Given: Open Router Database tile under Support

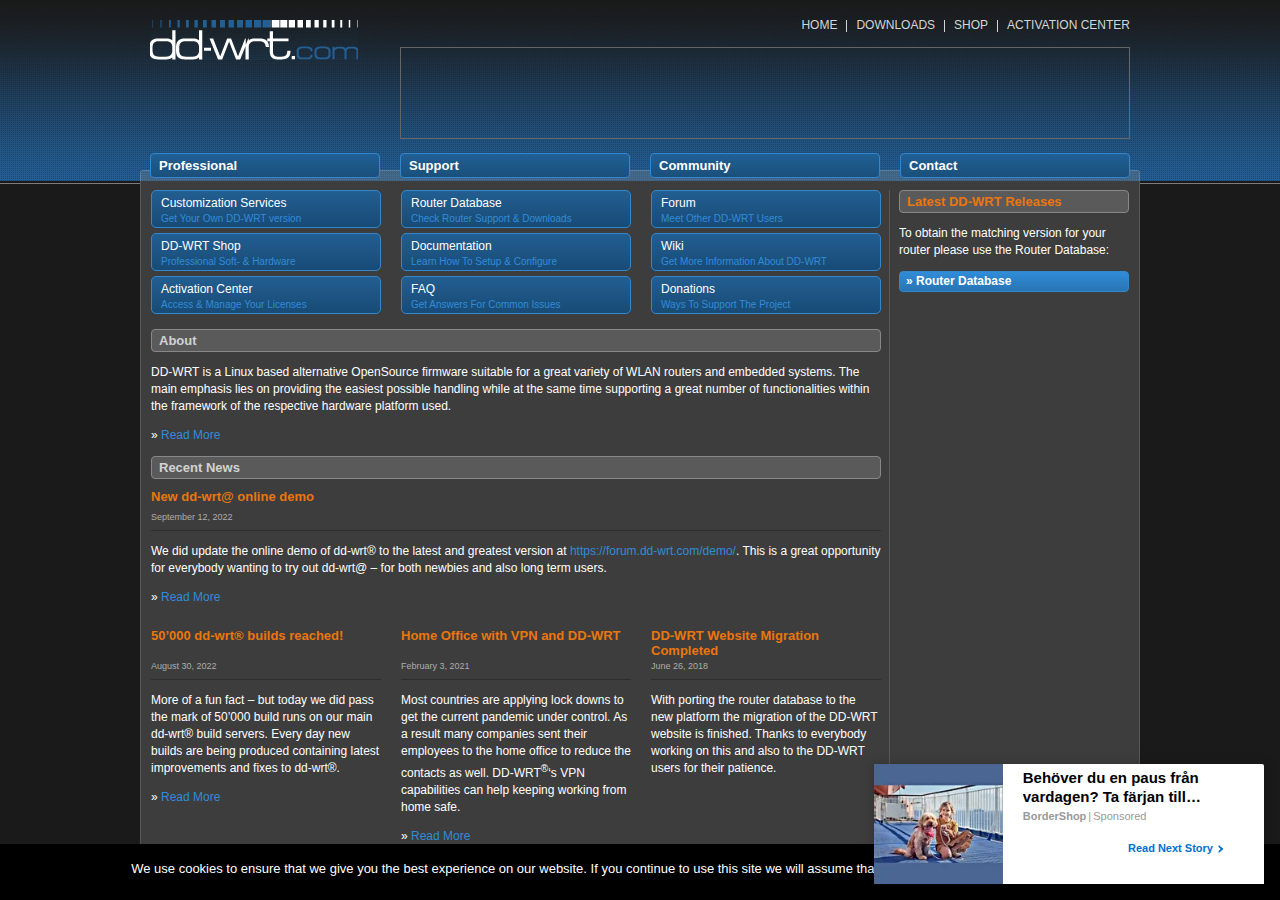Looking at the screenshot, I should tap(516, 209).
